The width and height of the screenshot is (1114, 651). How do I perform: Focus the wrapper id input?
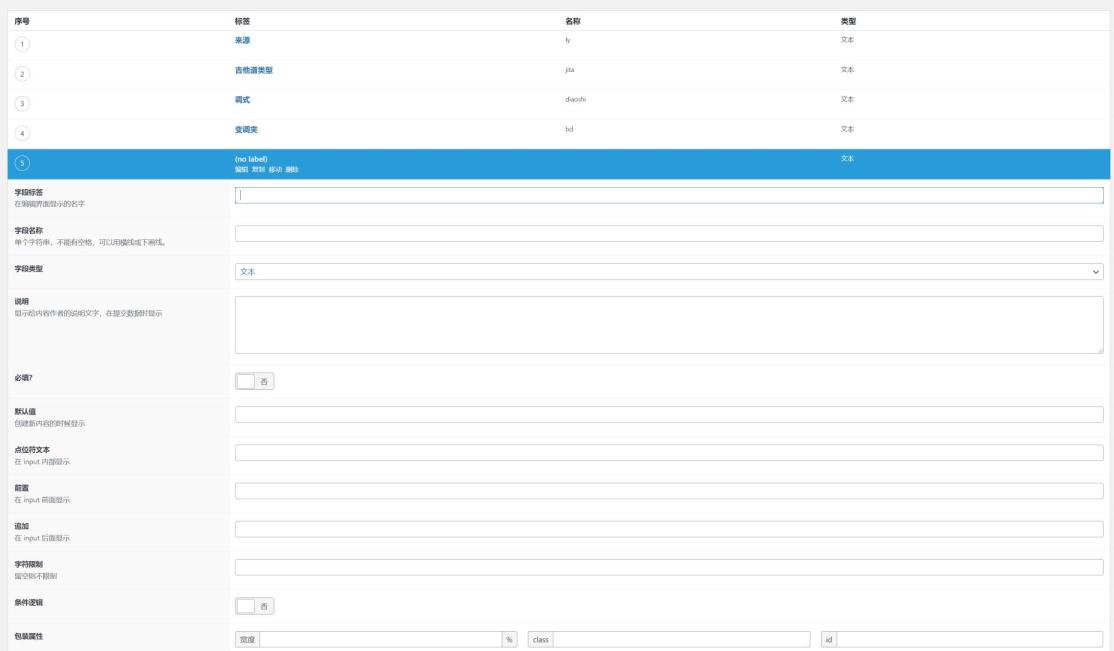[x=970, y=640]
